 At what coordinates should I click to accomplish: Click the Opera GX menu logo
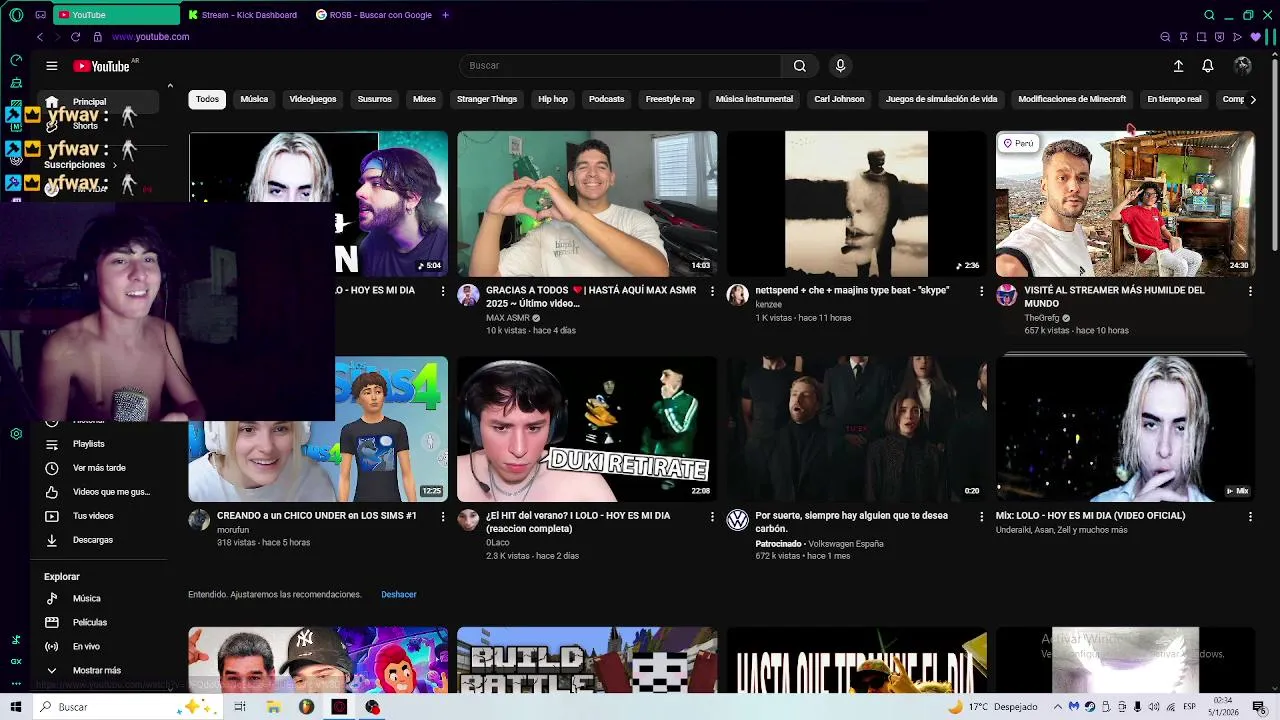click(14, 15)
